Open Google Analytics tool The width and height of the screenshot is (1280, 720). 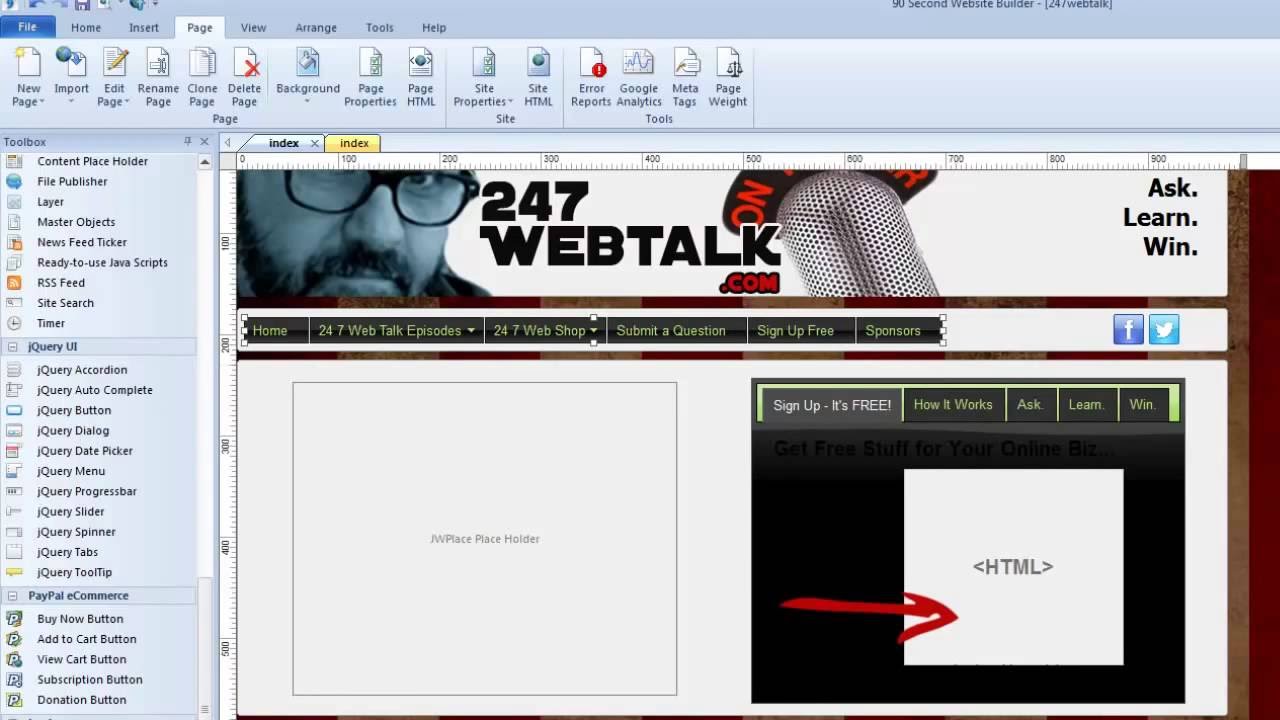click(639, 77)
